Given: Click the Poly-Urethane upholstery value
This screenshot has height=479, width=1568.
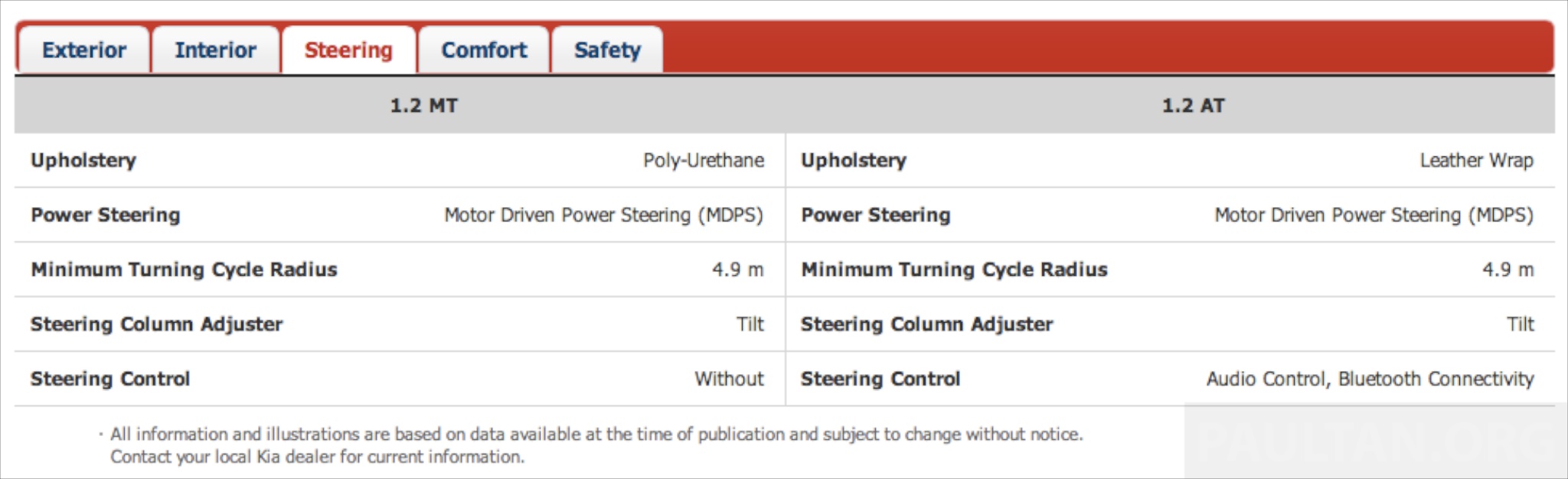Looking at the screenshot, I should click(x=703, y=161).
